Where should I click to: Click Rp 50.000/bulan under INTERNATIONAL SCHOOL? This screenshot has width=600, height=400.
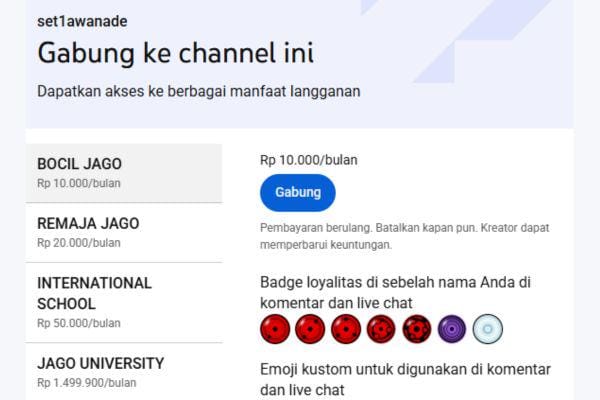79,323
